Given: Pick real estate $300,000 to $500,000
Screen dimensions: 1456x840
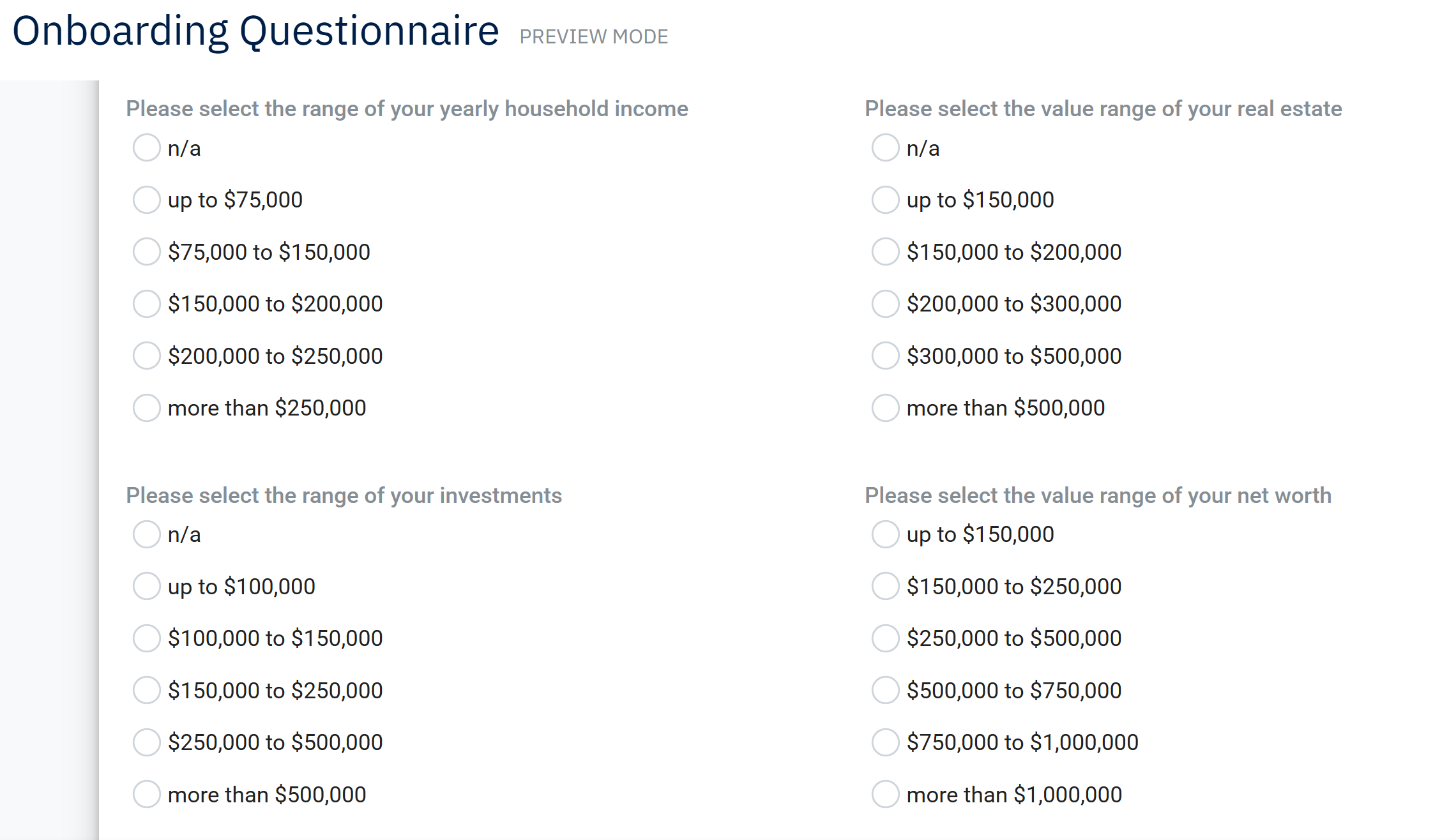Looking at the screenshot, I should [x=885, y=356].
